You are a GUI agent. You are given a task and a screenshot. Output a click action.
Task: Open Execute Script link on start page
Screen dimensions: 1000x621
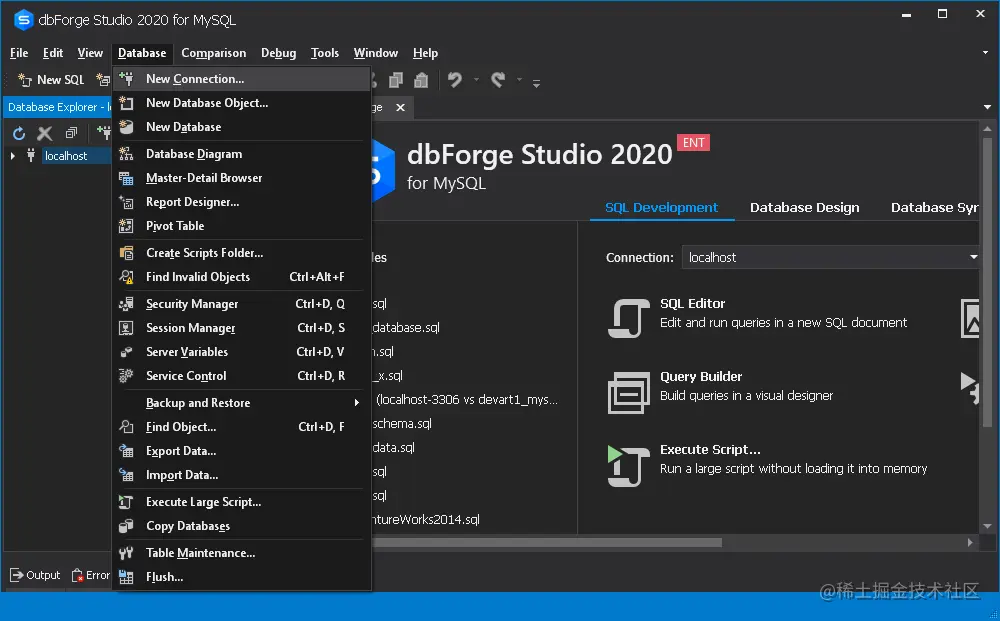710,449
